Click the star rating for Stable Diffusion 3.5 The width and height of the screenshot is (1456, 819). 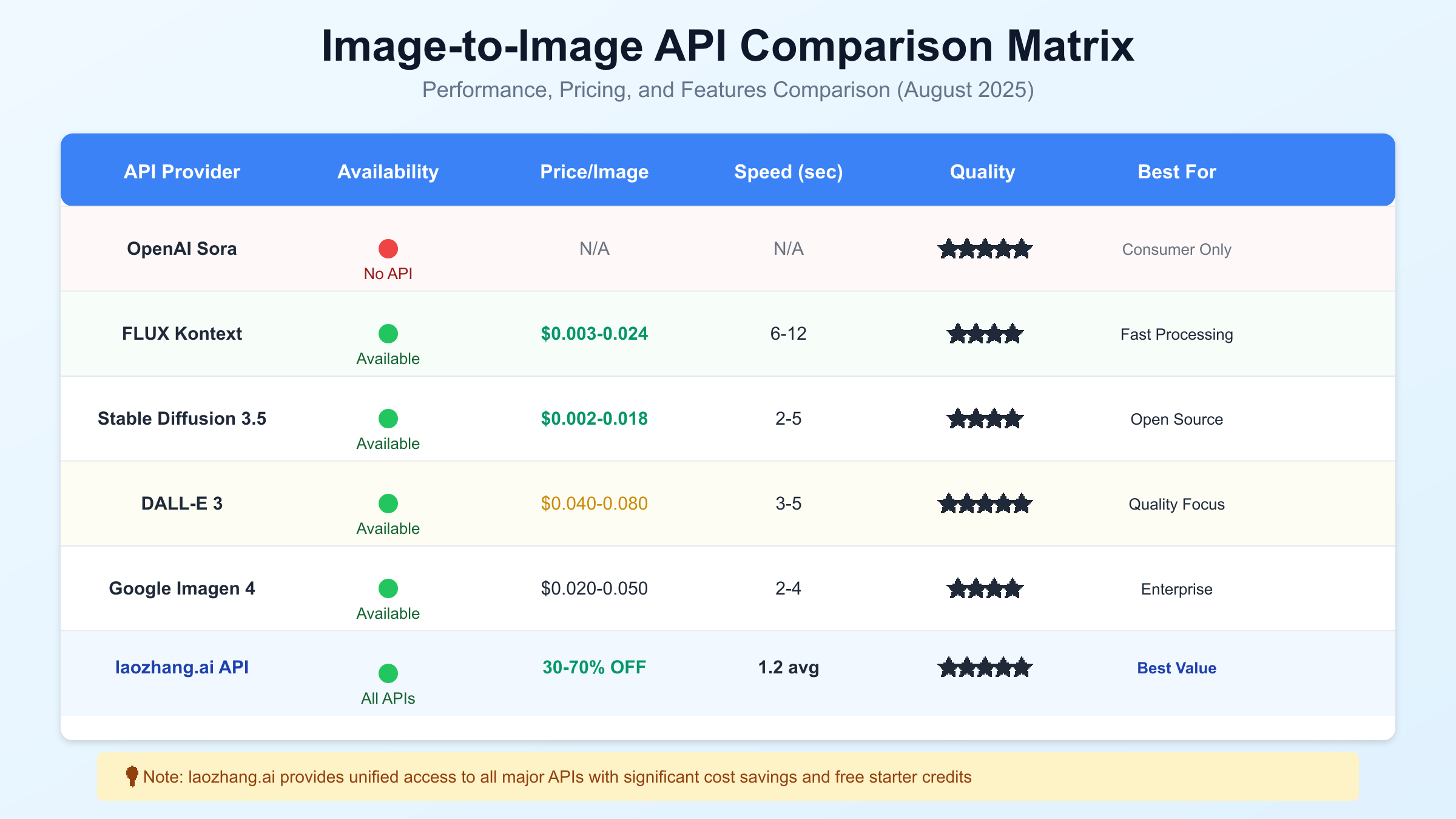tap(985, 419)
